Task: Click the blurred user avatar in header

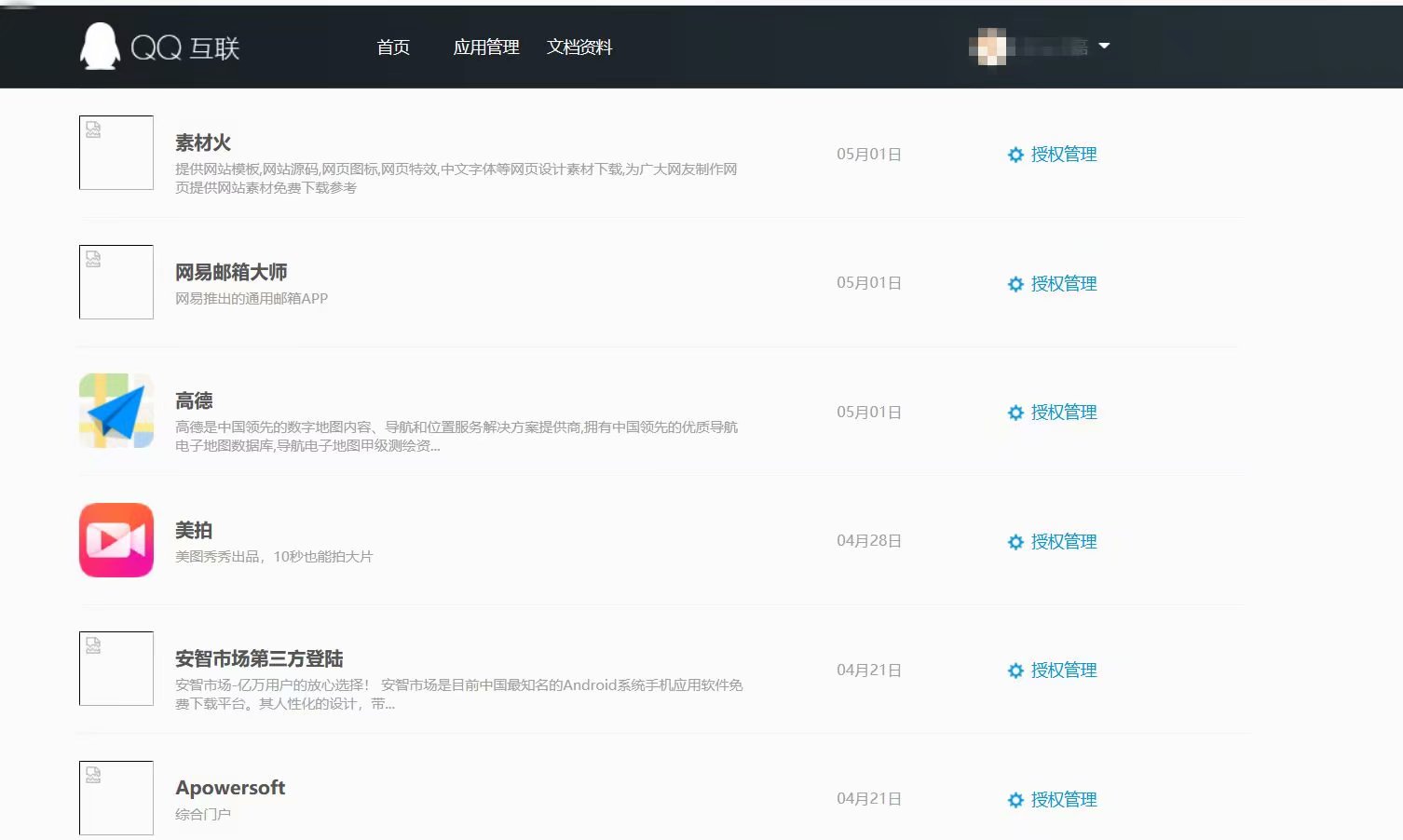Action: (988, 47)
